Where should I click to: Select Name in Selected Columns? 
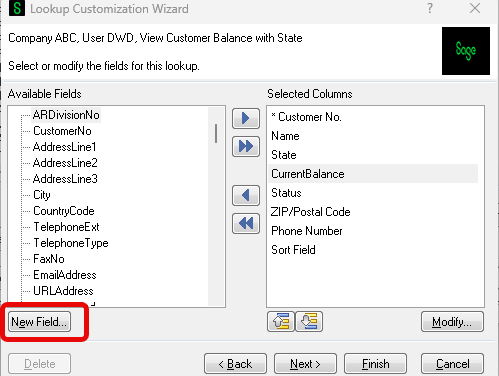(373, 136)
